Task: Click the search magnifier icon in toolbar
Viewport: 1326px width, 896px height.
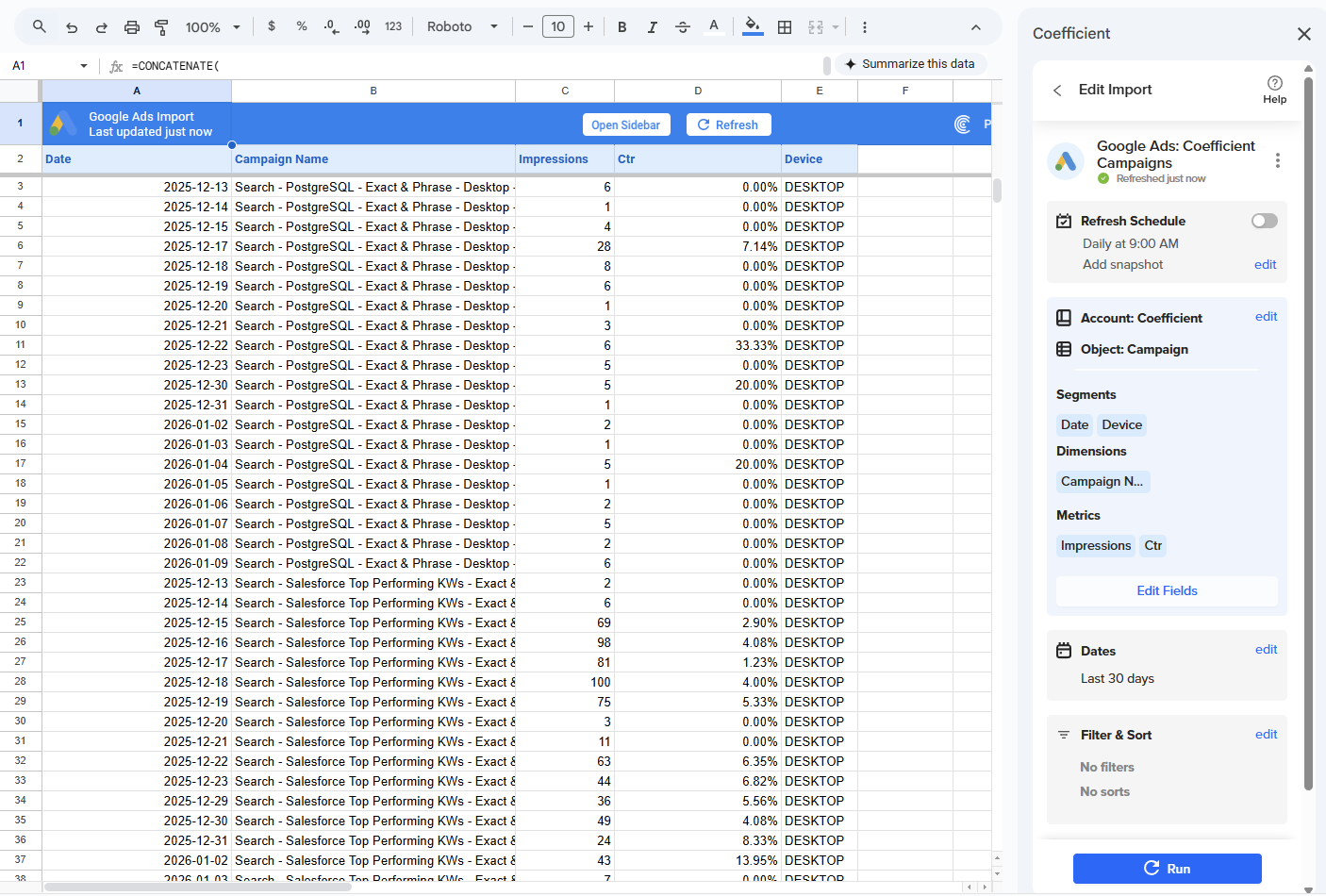Action: (39, 27)
